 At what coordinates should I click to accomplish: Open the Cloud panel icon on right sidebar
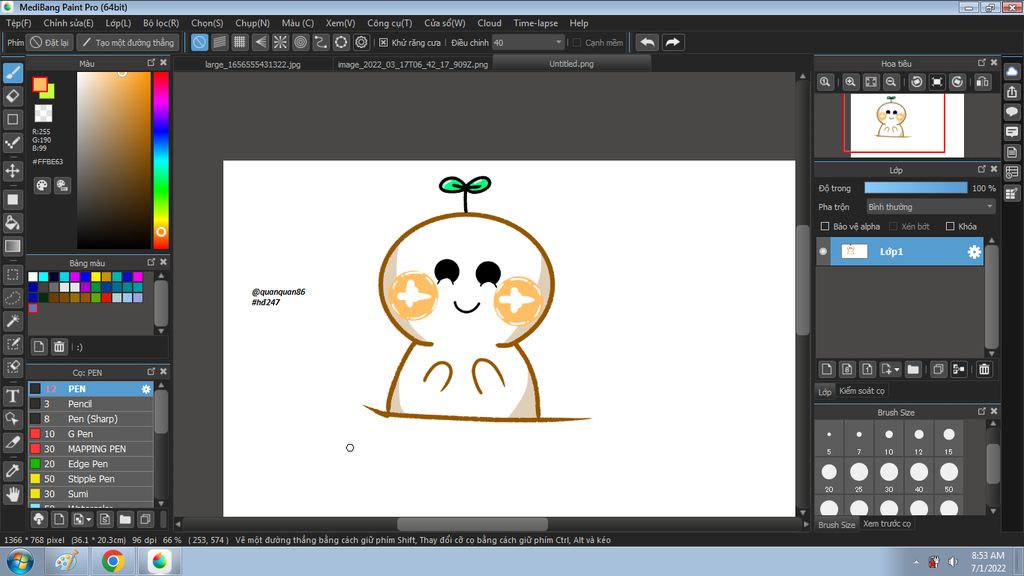1012,71
